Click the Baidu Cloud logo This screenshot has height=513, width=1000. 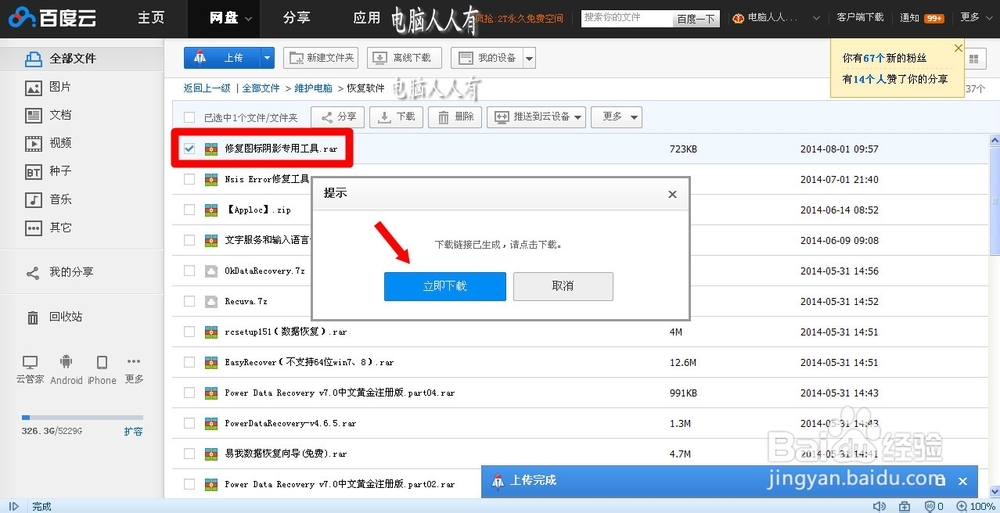[x=53, y=17]
